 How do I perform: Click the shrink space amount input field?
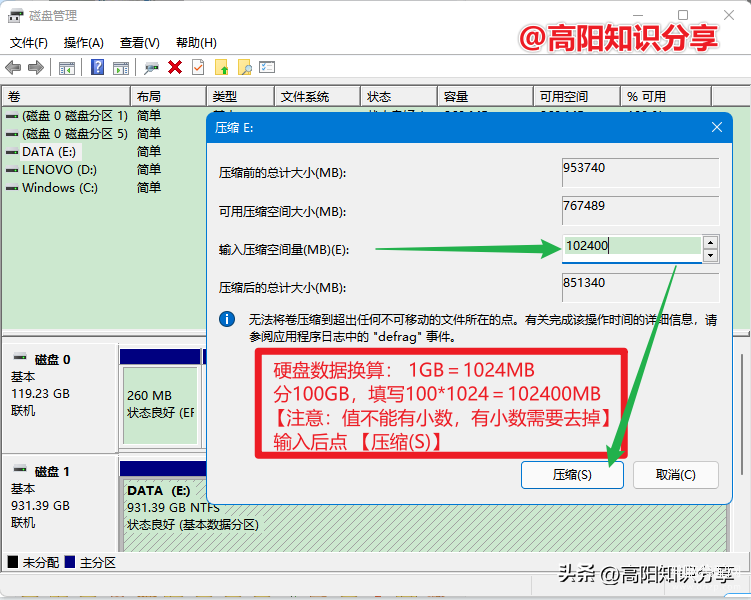[x=632, y=246]
